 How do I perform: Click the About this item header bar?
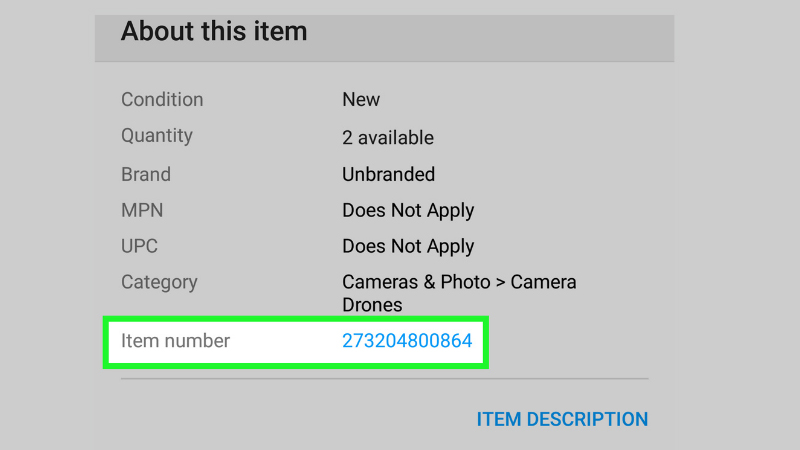[x=385, y=38]
